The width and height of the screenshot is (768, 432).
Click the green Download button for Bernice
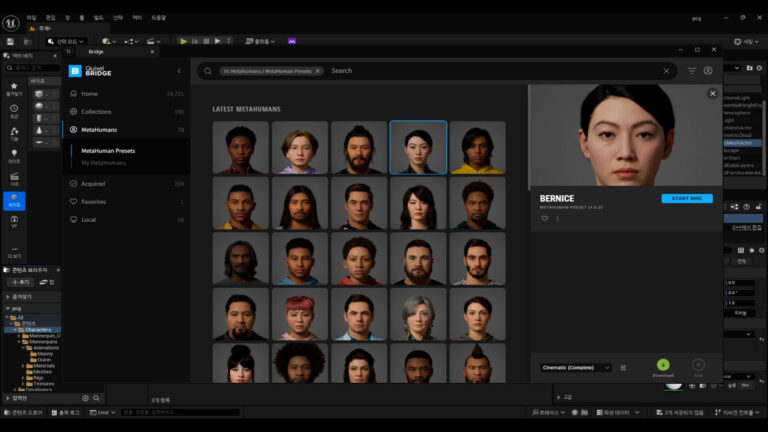[x=662, y=366]
